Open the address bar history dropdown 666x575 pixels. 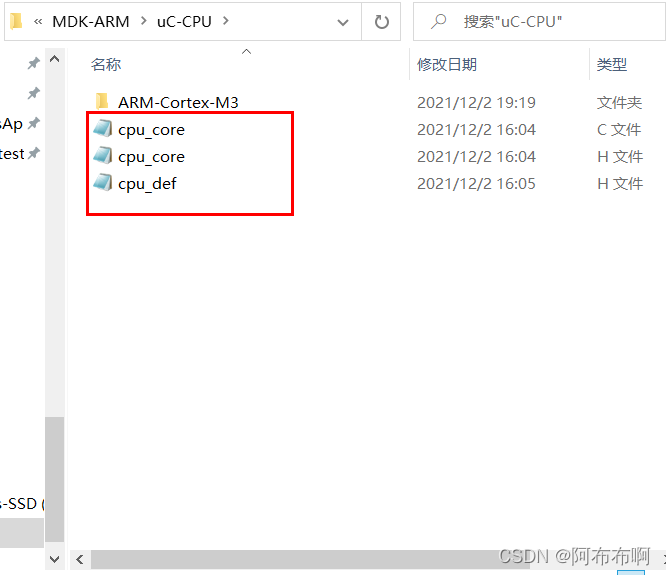pyautogui.click(x=343, y=22)
